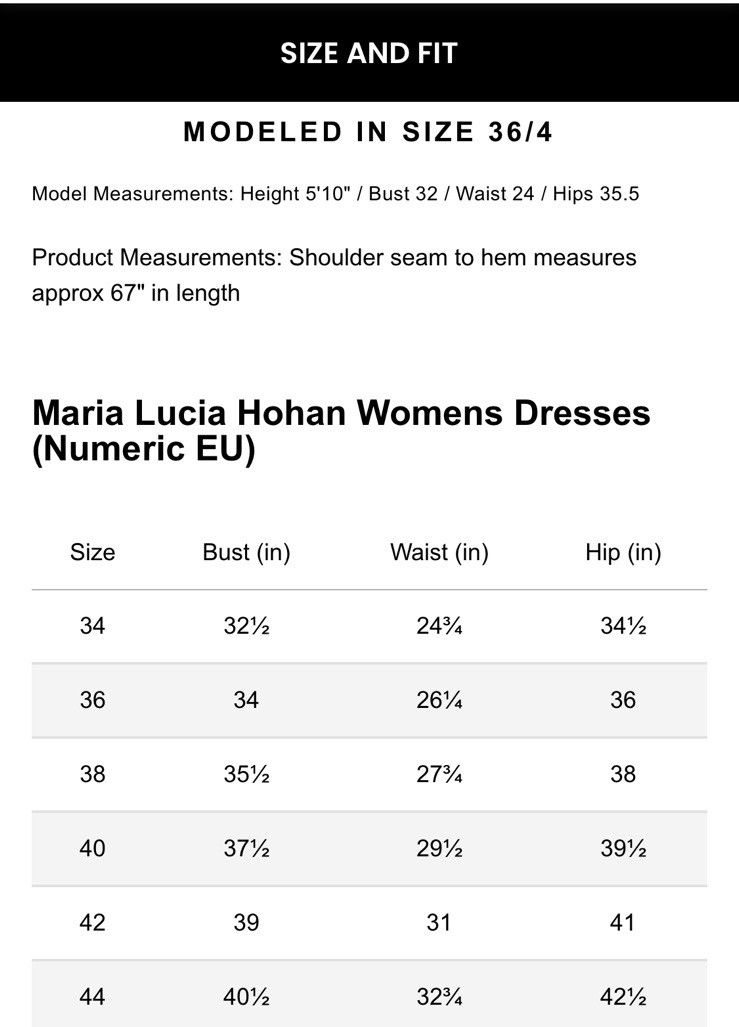Select size 42 in the size column

[x=92, y=922]
